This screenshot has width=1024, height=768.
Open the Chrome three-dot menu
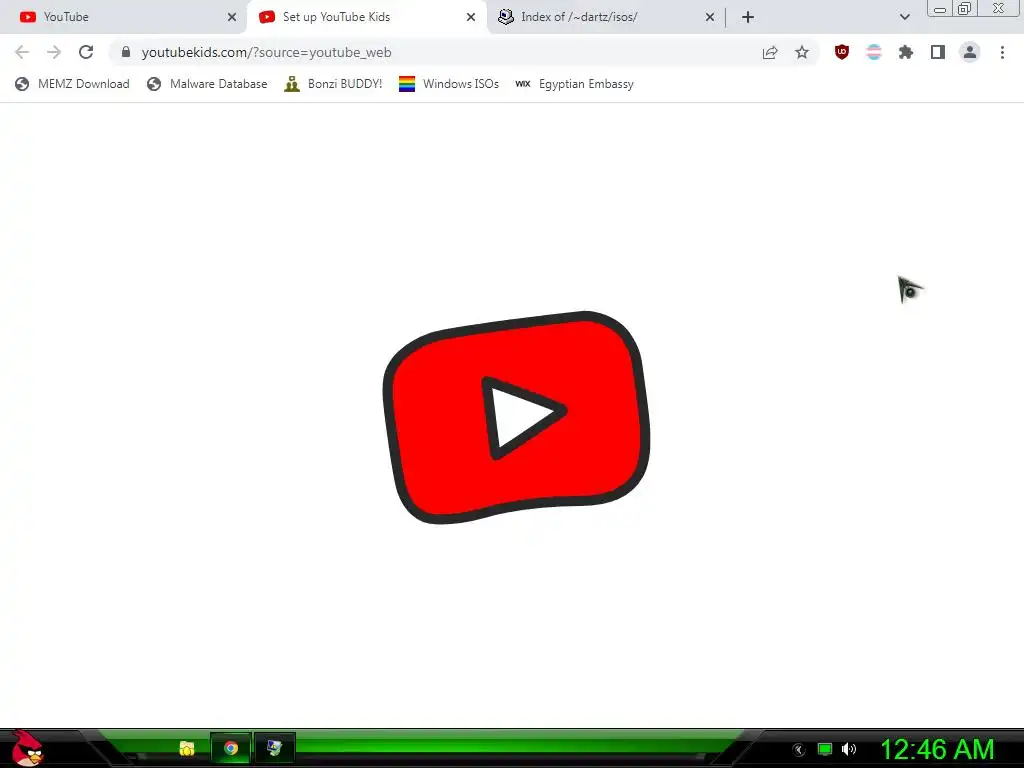pos(1002,52)
